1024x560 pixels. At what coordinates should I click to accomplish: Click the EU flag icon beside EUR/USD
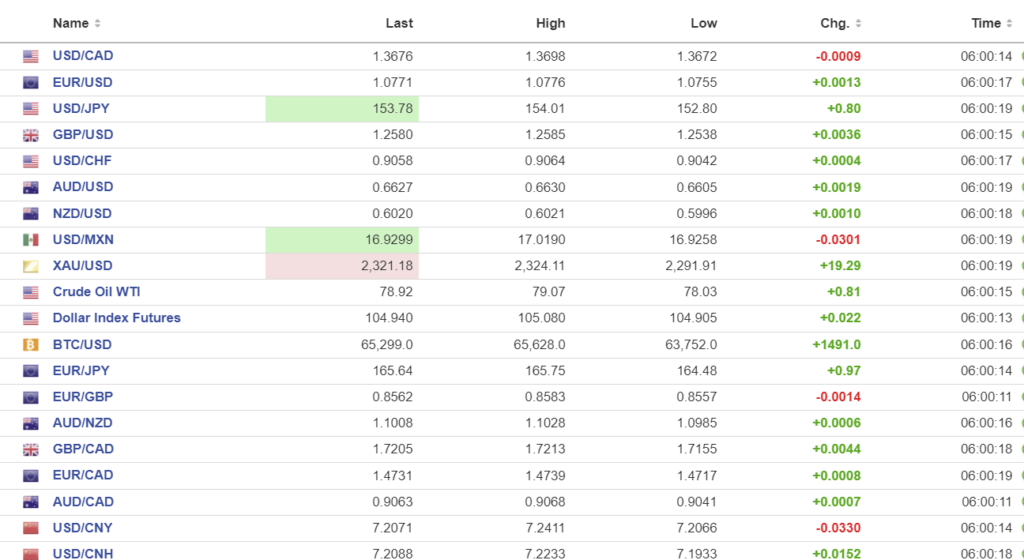click(30, 83)
